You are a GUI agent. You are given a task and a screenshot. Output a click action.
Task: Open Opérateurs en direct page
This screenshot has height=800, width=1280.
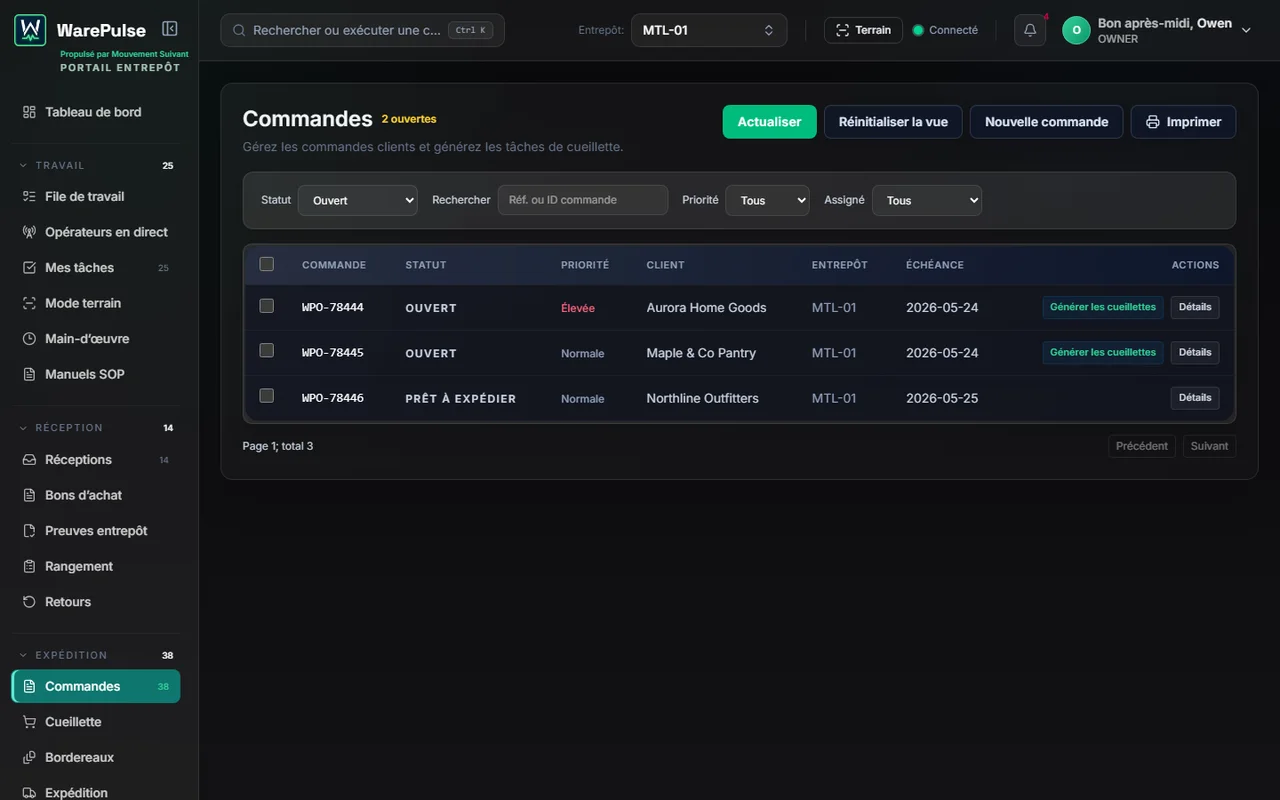[96, 232]
